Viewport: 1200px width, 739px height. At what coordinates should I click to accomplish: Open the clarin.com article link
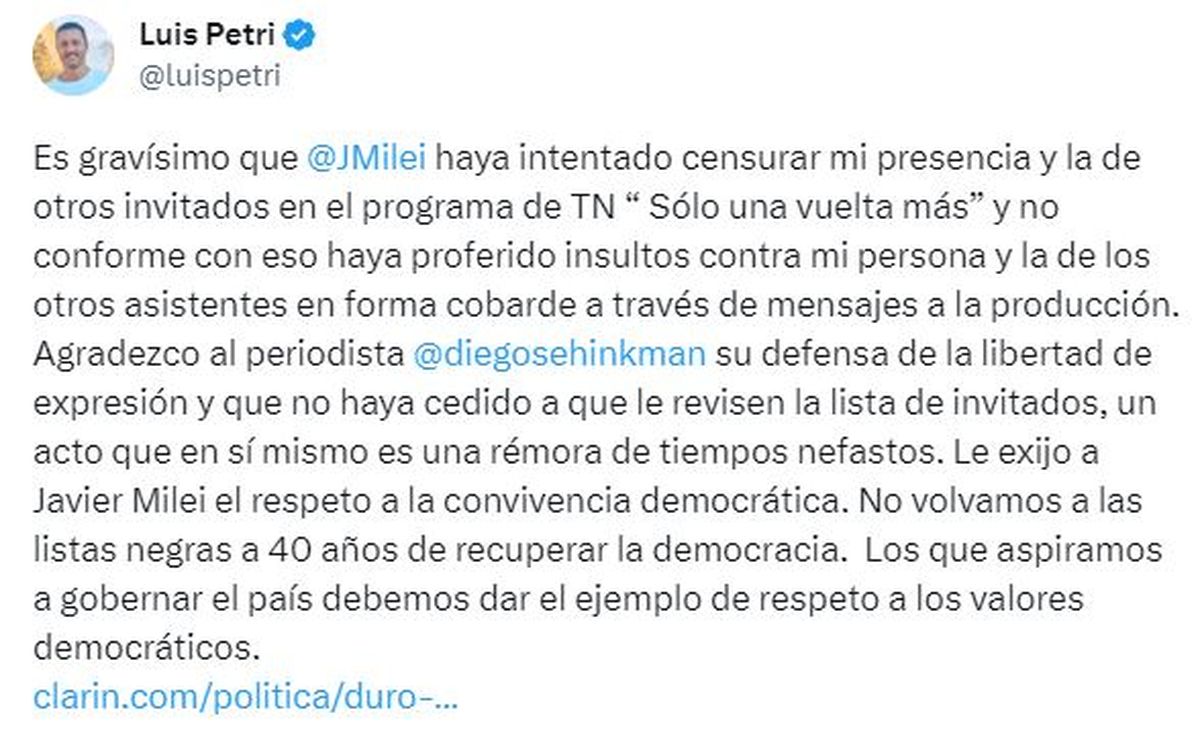(x=246, y=697)
